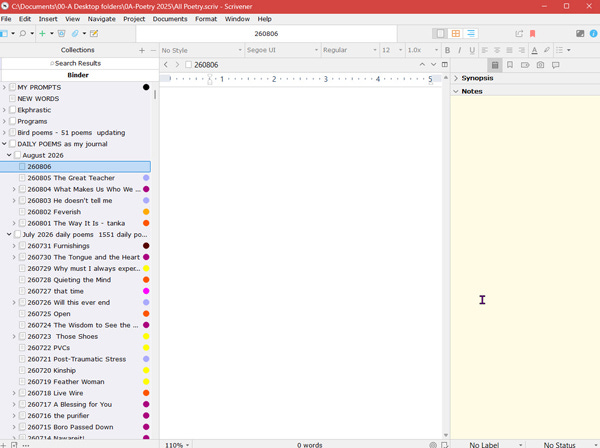The image size is (600, 448).
Task: Go forward in editor history
Action: pos(177,65)
